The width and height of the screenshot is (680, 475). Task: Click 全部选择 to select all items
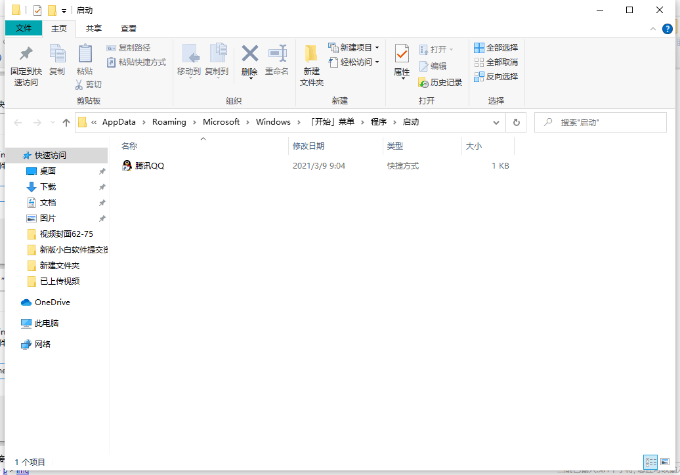[496, 47]
